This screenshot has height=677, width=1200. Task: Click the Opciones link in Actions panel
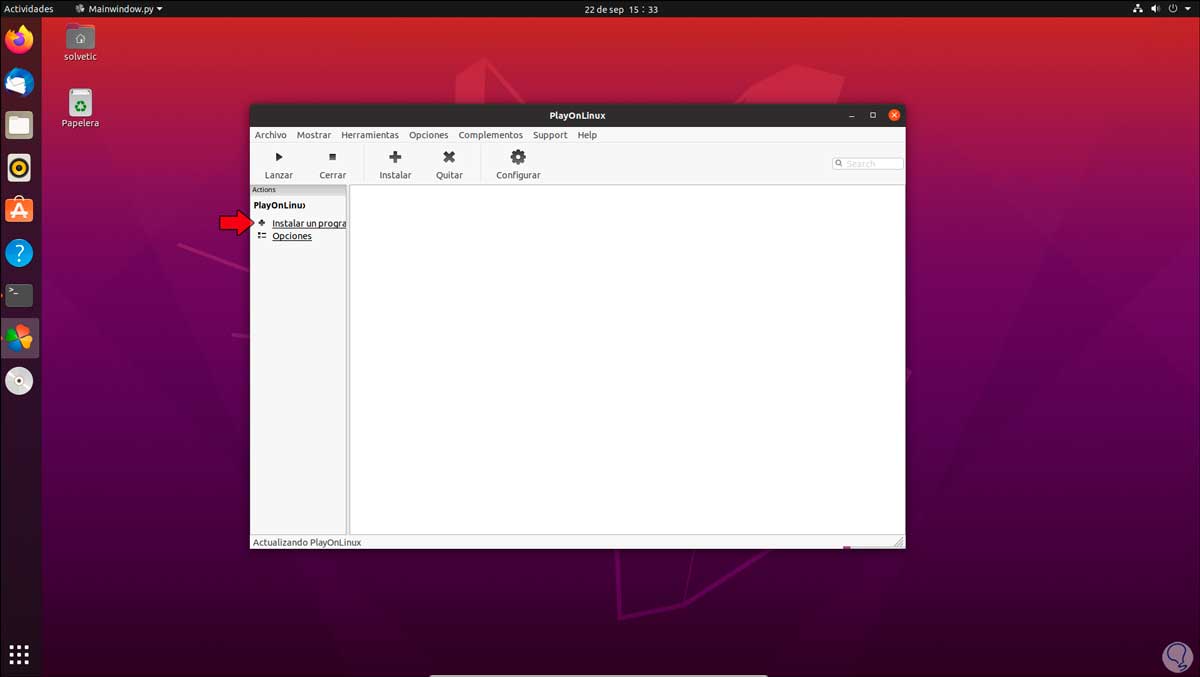(x=292, y=236)
